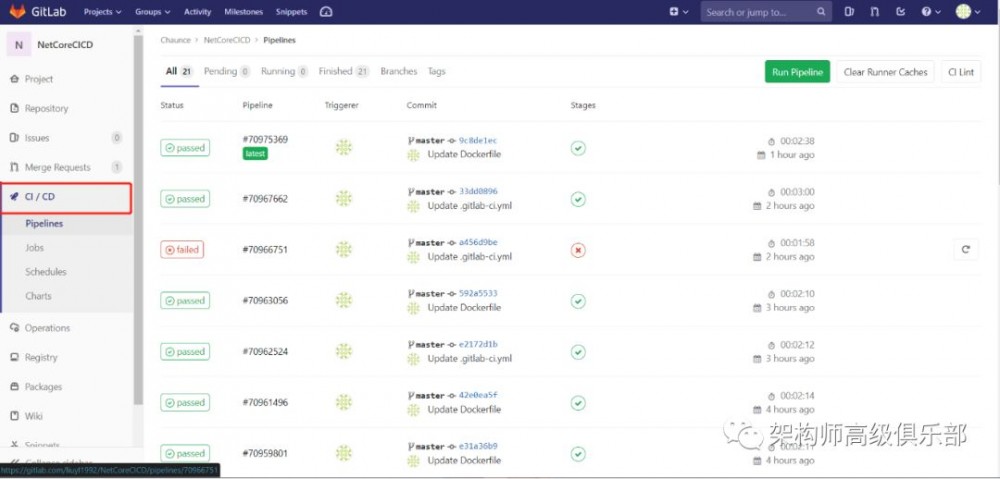Open commit link 9c8de1ec
This screenshot has width=1000, height=479.
477,141
